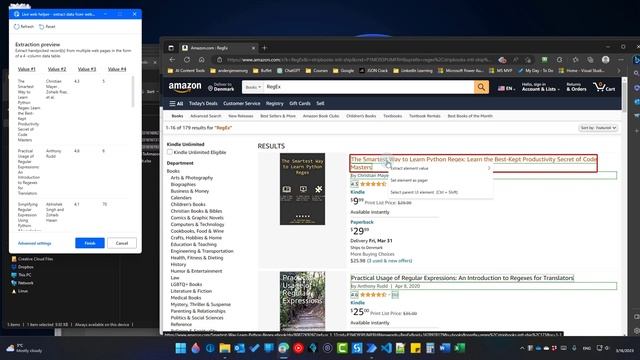Select Dropbox in File Explorer tree
640x360 pixels.
[22, 267]
